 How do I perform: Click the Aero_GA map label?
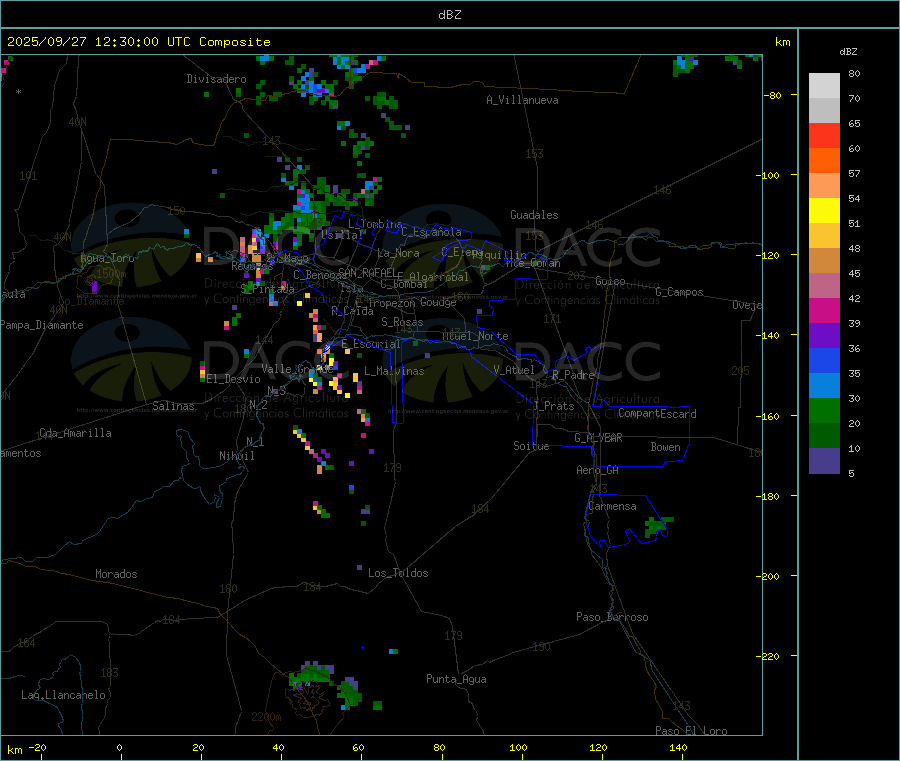pyautogui.click(x=598, y=470)
